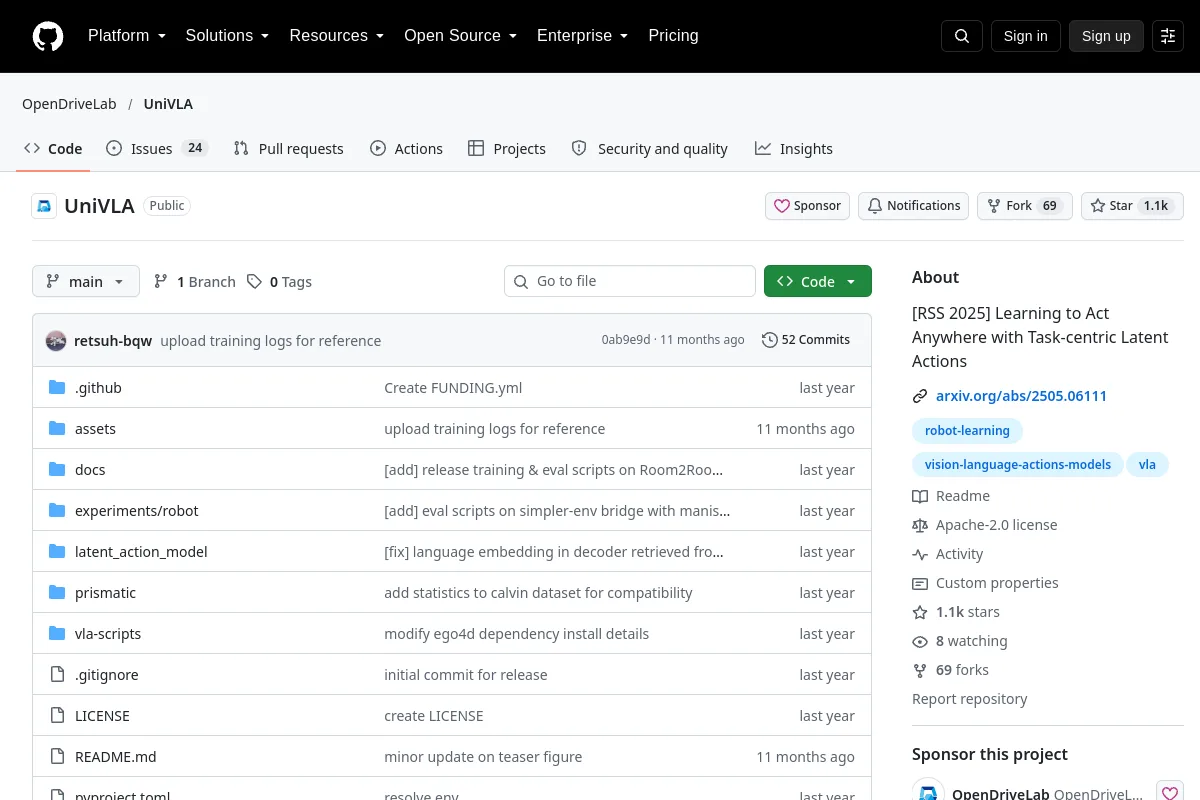The height and width of the screenshot is (800, 1200).
Task: Fork the repository with Fork button
Action: coord(1025,206)
